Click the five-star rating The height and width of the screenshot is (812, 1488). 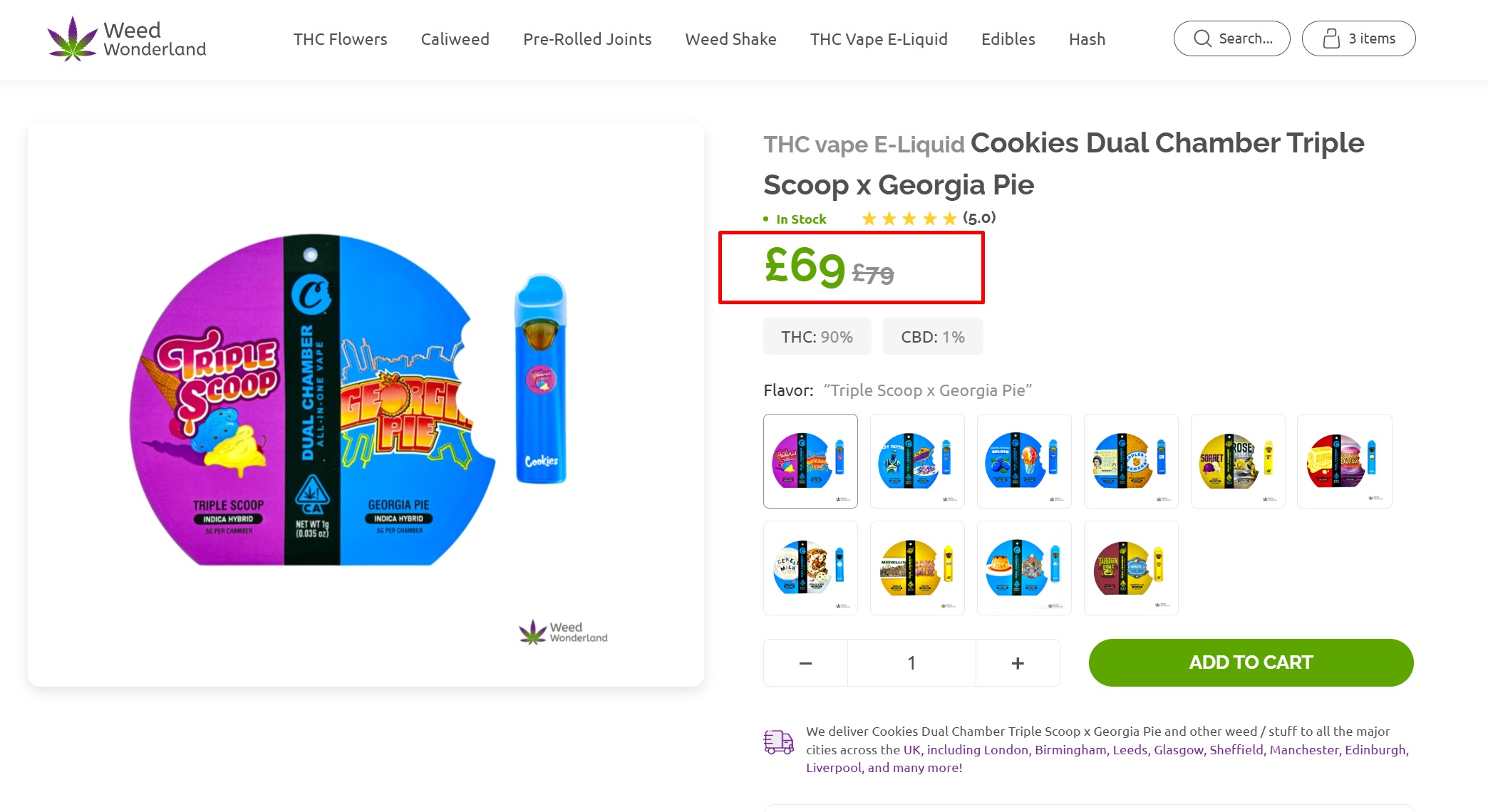click(x=909, y=219)
